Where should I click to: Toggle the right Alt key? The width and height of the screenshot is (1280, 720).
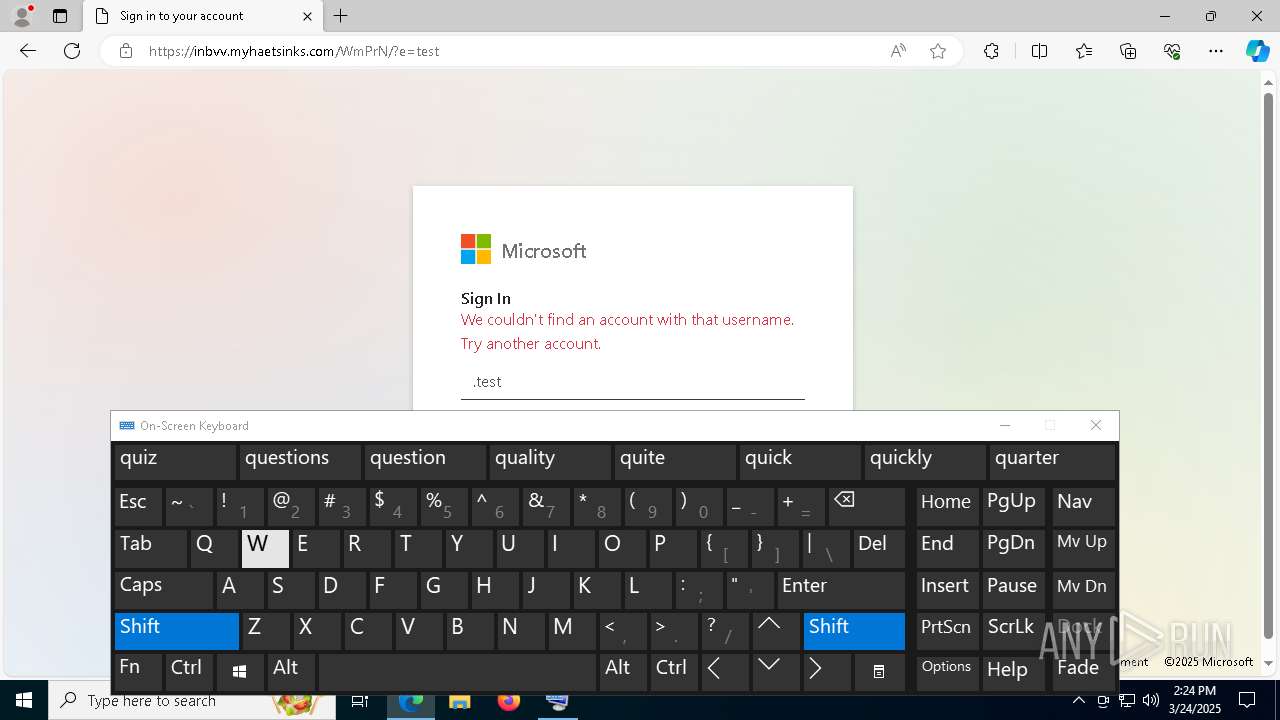(x=623, y=671)
